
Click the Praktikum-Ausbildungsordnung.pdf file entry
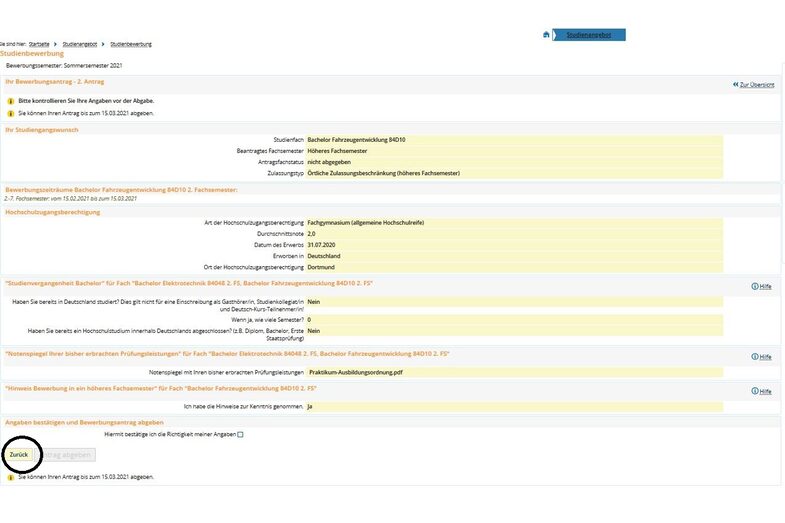(355, 371)
